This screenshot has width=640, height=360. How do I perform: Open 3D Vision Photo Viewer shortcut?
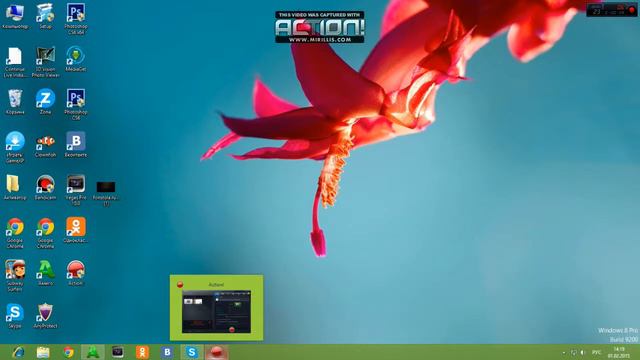pyautogui.click(x=45, y=62)
